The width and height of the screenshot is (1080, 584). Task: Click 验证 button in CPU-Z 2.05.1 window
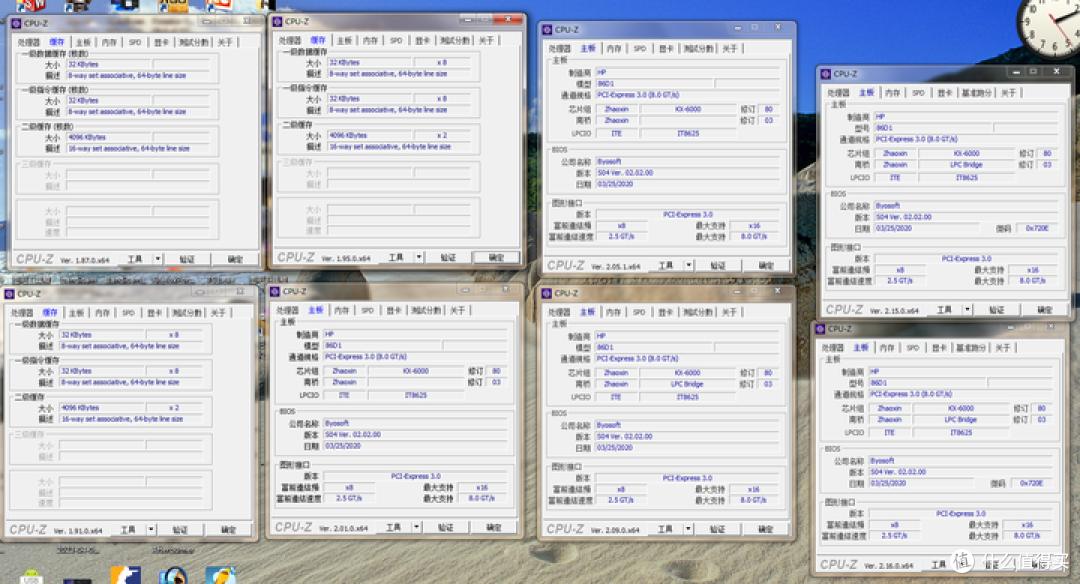pyautogui.click(x=718, y=265)
